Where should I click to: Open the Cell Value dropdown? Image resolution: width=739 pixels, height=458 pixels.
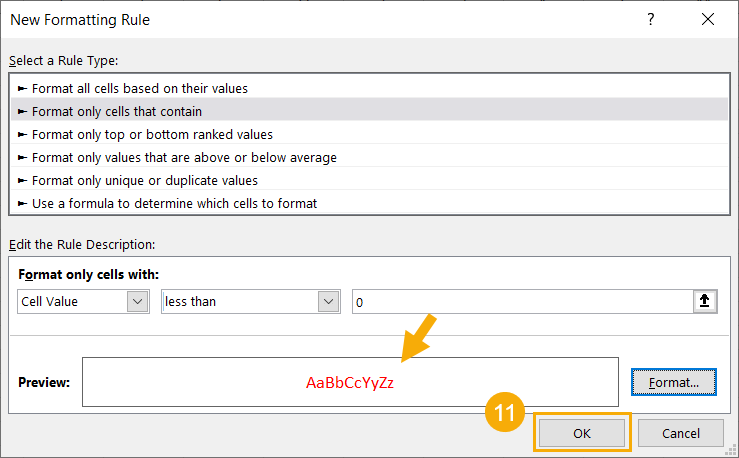(137, 301)
